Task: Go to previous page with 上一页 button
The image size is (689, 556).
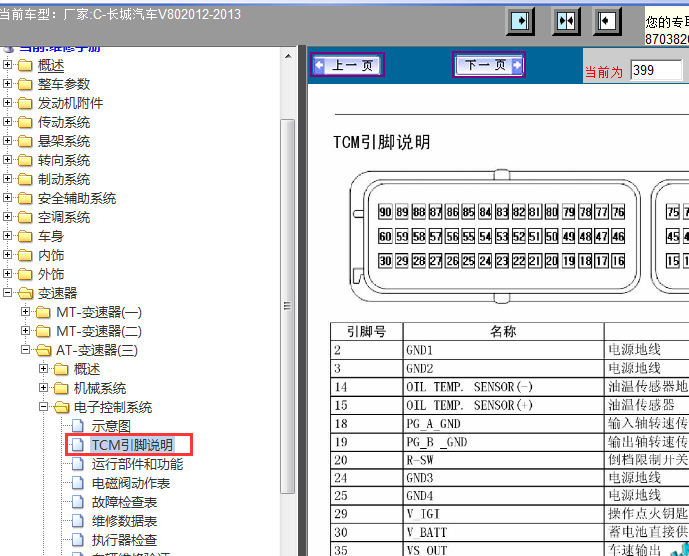Action: [348, 65]
